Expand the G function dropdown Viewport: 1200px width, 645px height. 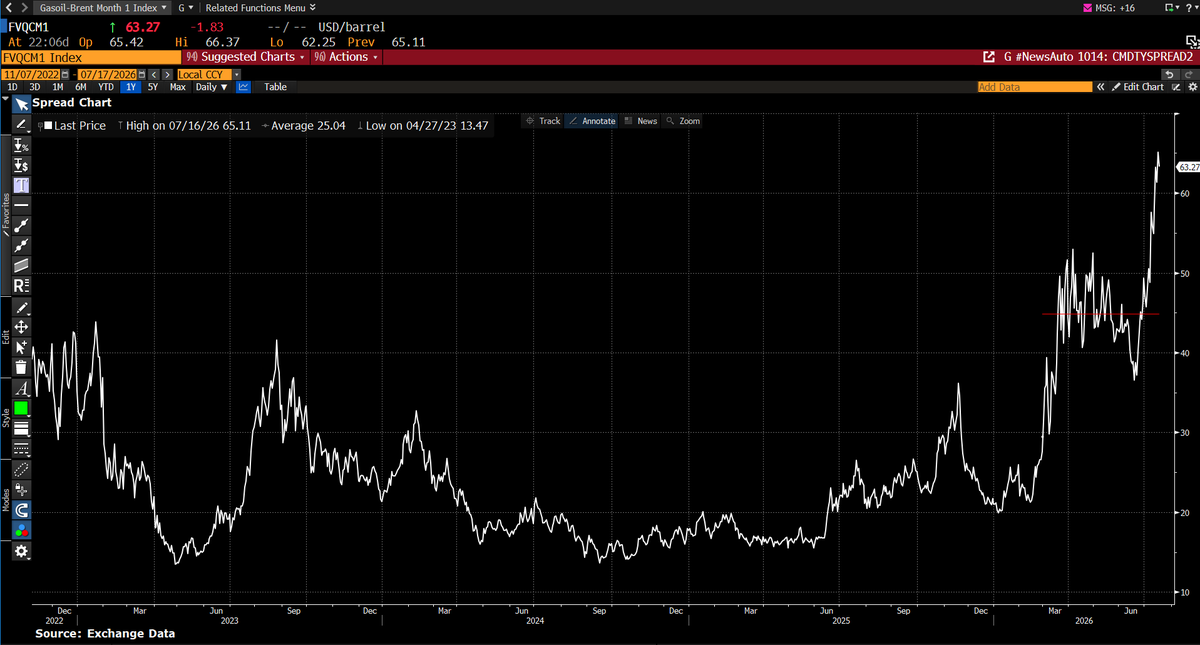(186, 7)
